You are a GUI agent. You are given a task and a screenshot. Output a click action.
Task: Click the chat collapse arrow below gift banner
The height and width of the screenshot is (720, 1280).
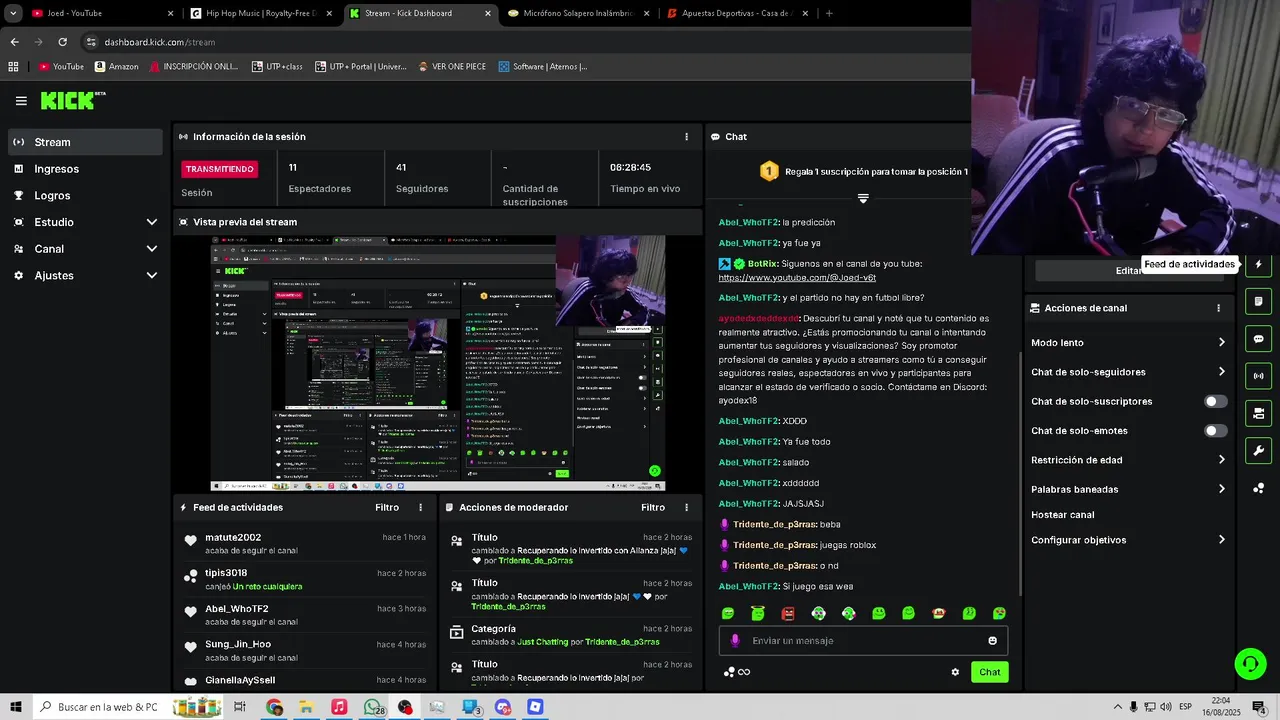click(x=863, y=198)
